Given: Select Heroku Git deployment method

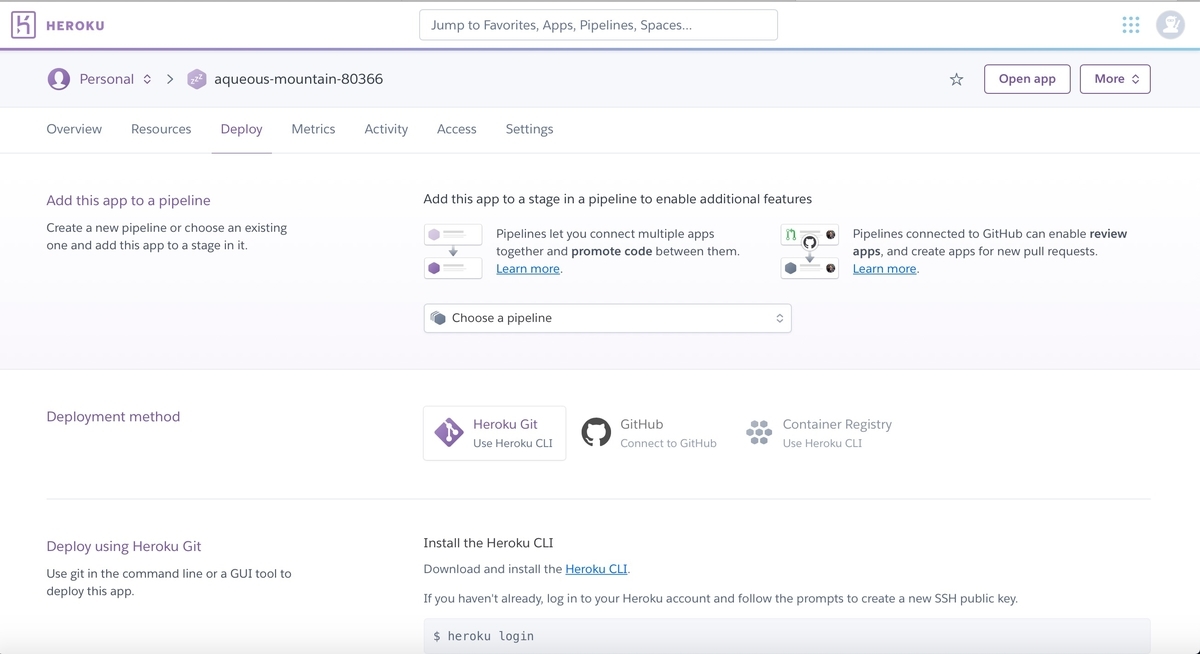Looking at the screenshot, I should (494, 433).
